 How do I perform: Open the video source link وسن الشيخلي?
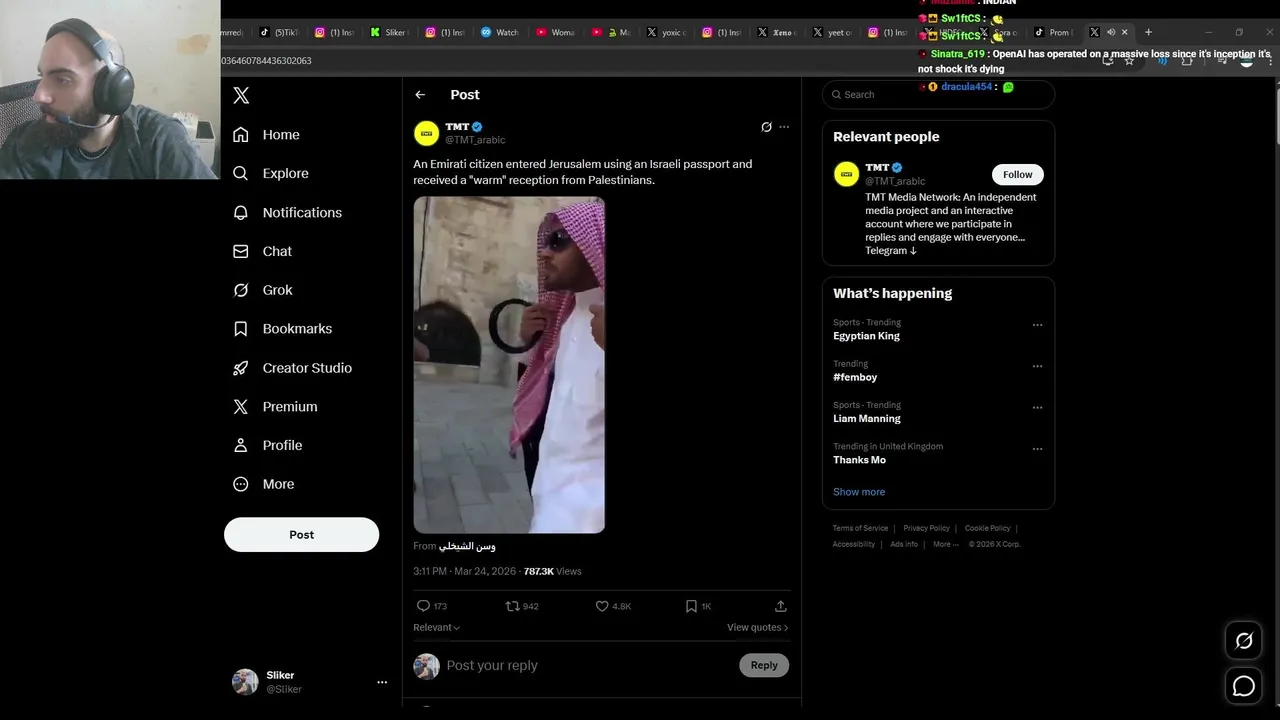tap(467, 546)
